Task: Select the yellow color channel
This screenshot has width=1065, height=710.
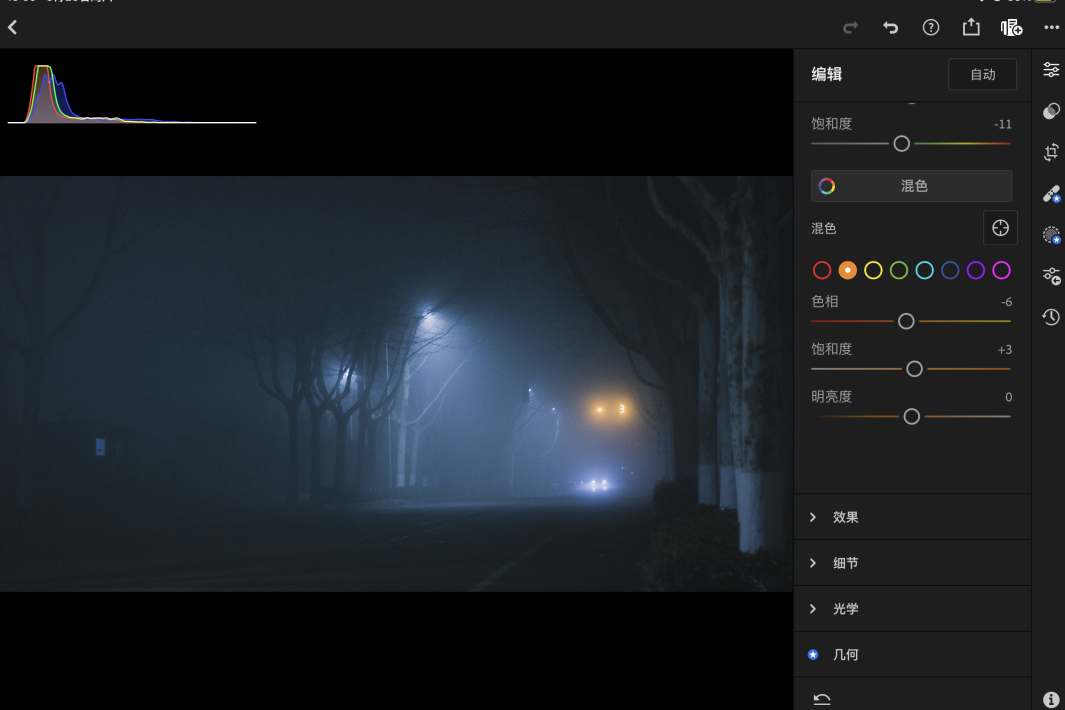Action: pos(873,270)
